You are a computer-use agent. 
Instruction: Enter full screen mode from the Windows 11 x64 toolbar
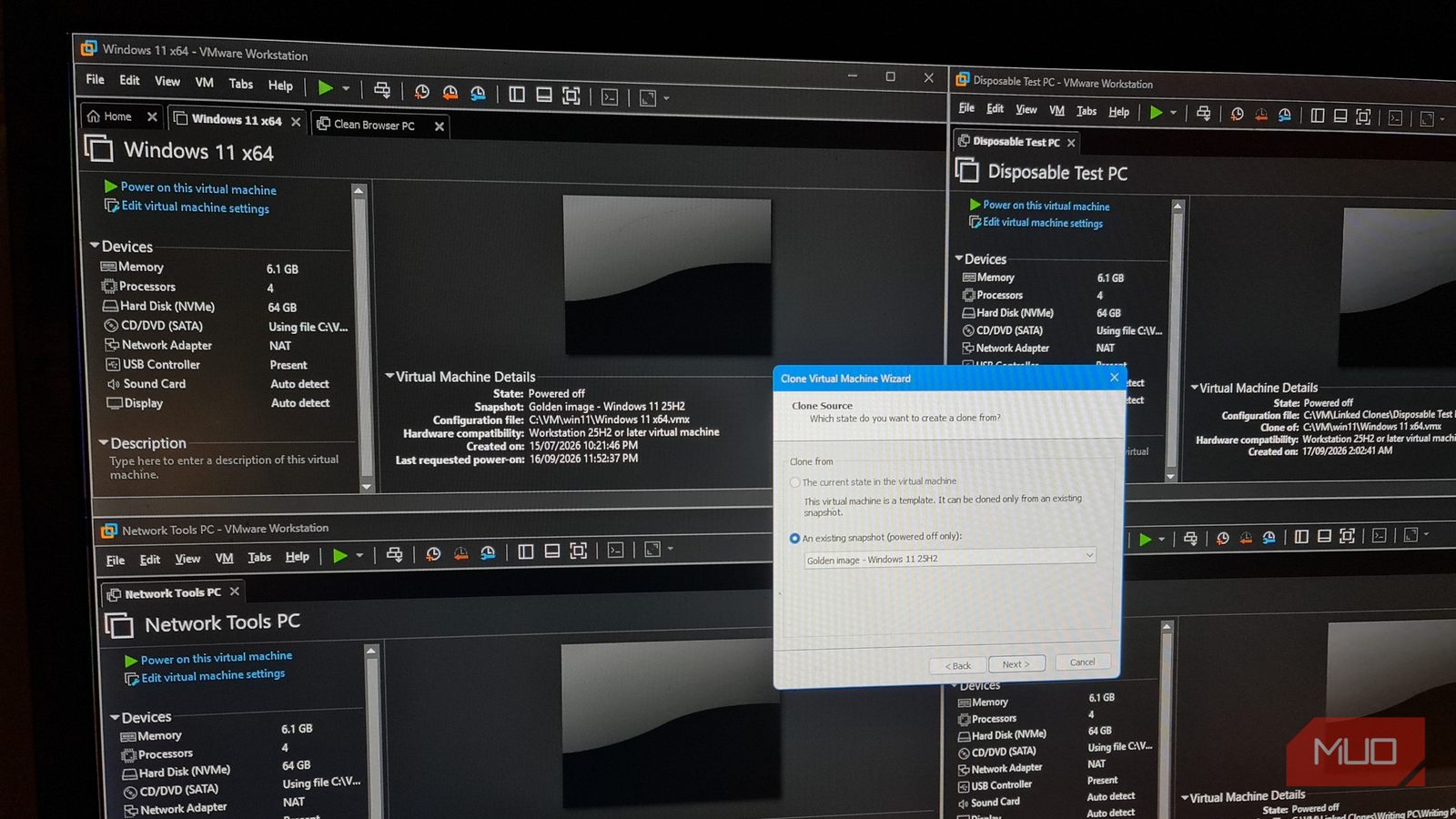[x=571, y=96]
